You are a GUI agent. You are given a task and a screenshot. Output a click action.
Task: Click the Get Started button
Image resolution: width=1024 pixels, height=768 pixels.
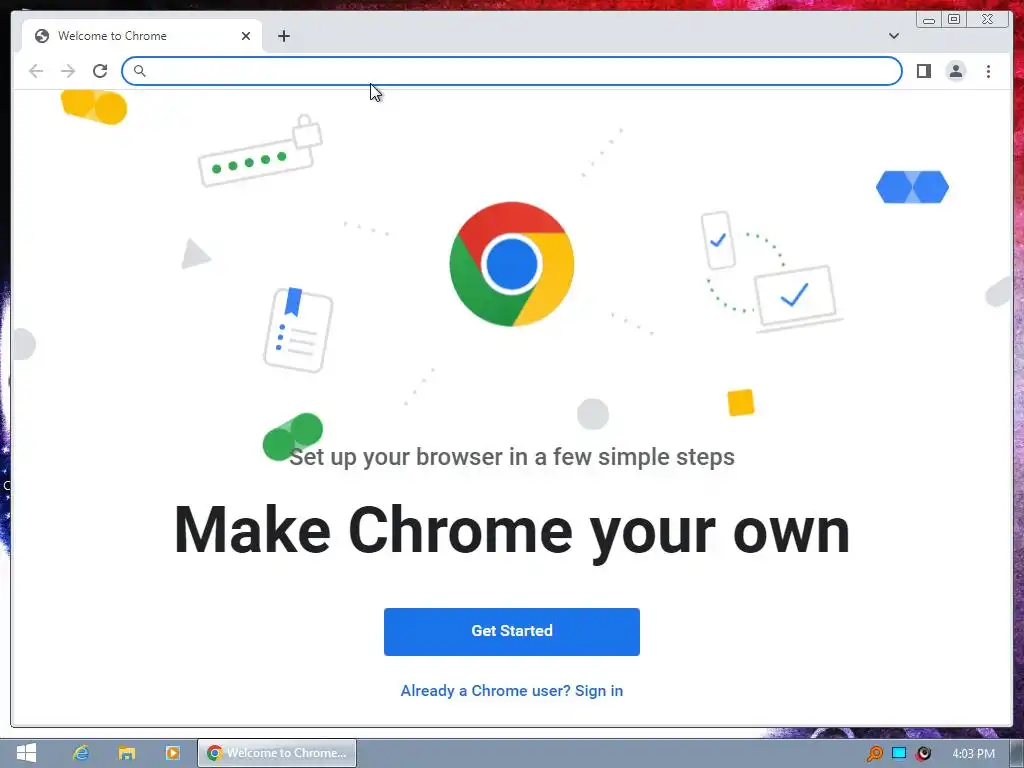pyautogui.click(x=511, y=632)
